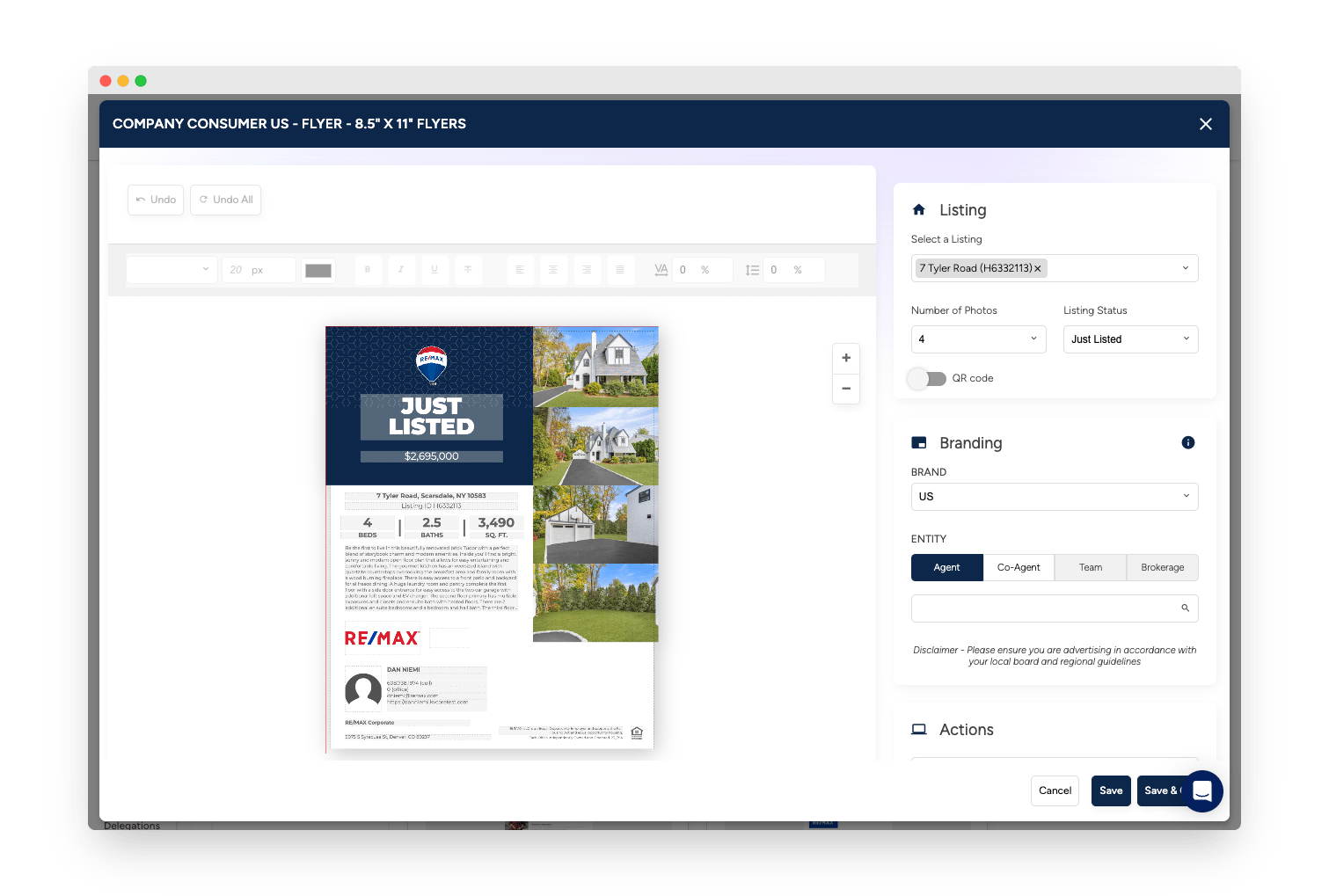Zoom out of the flyer preview

coord(846,389)
